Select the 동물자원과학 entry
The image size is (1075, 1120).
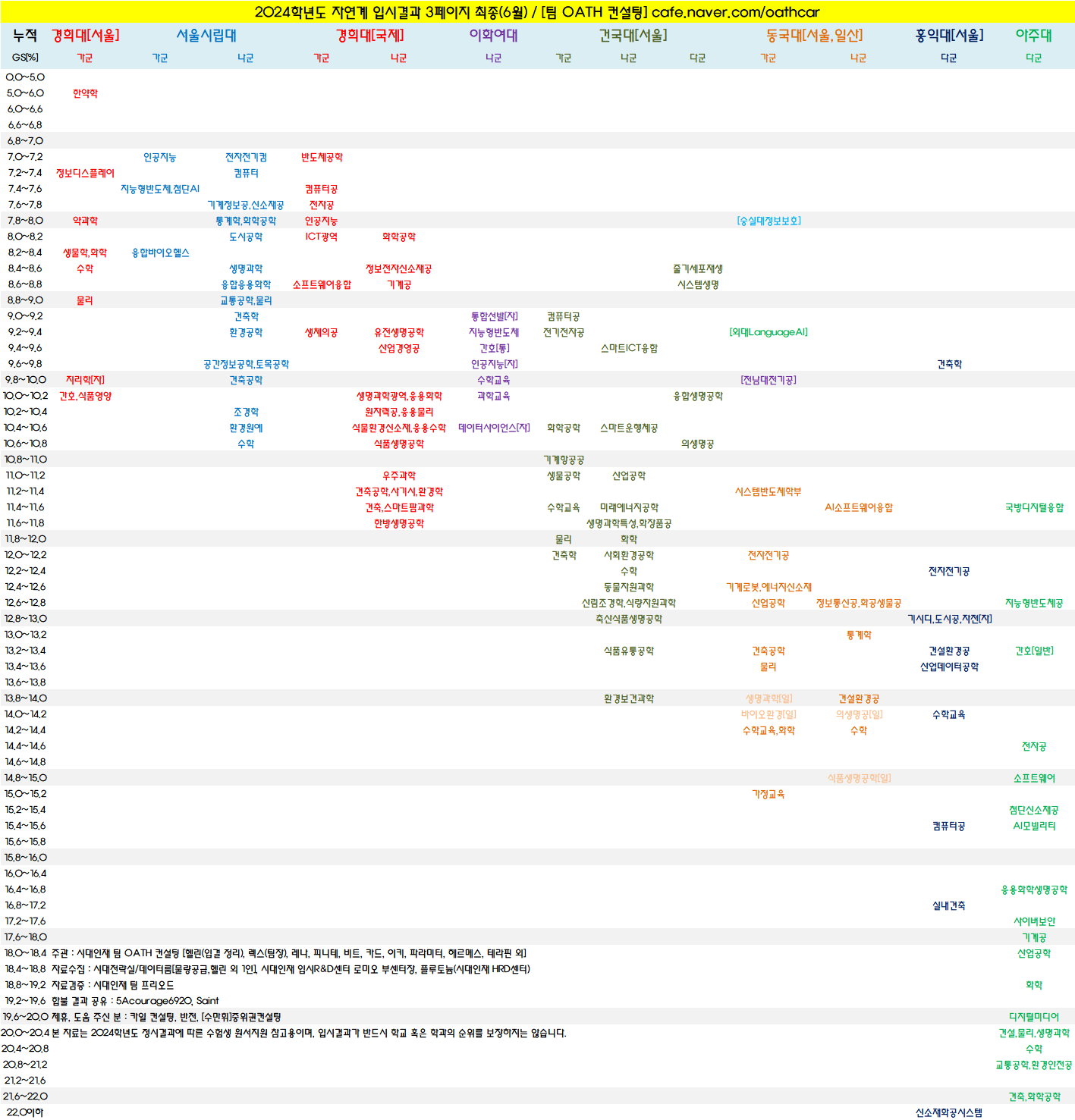click(629, 587)
